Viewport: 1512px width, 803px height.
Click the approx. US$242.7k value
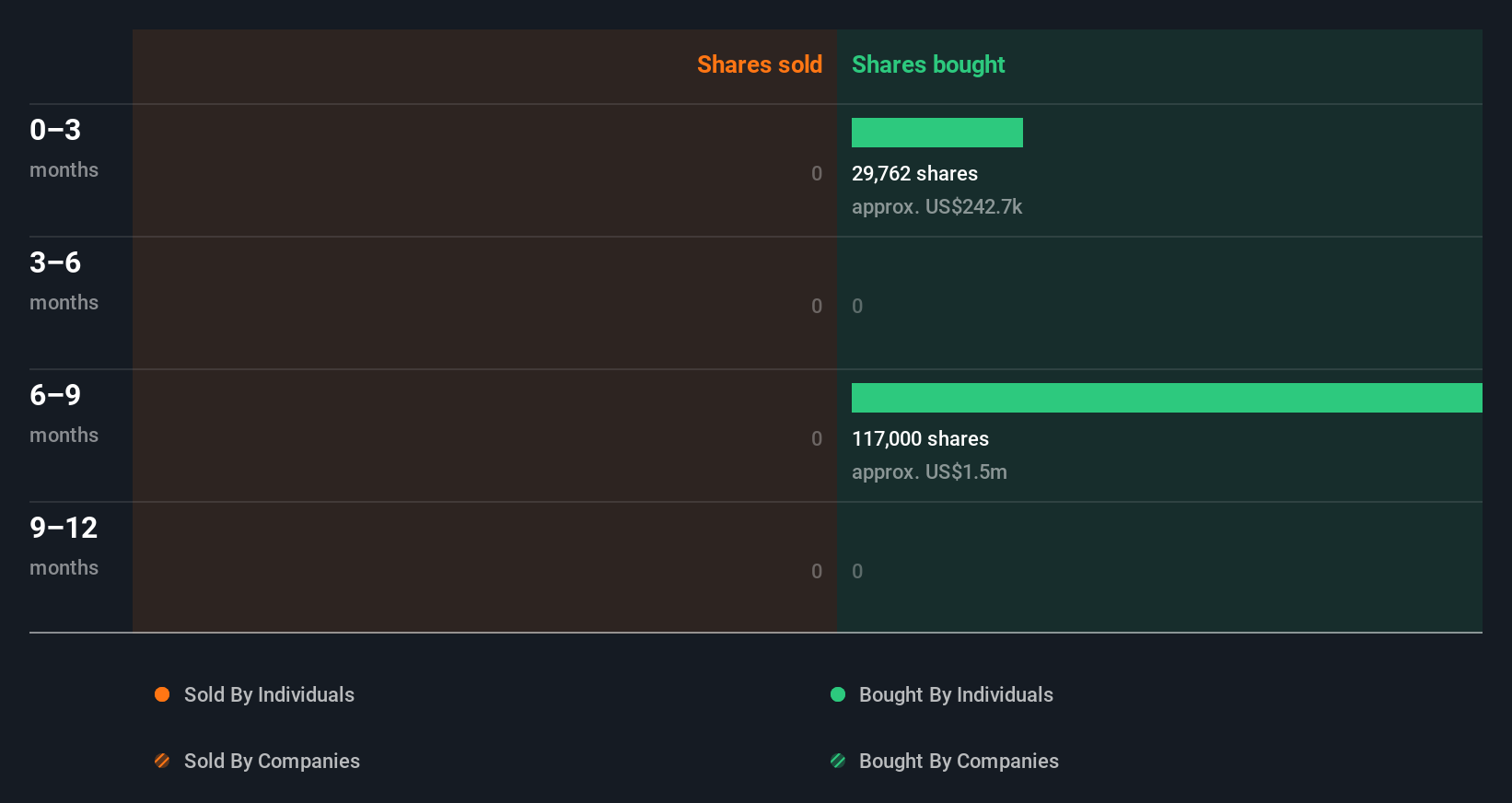[936, 206]
